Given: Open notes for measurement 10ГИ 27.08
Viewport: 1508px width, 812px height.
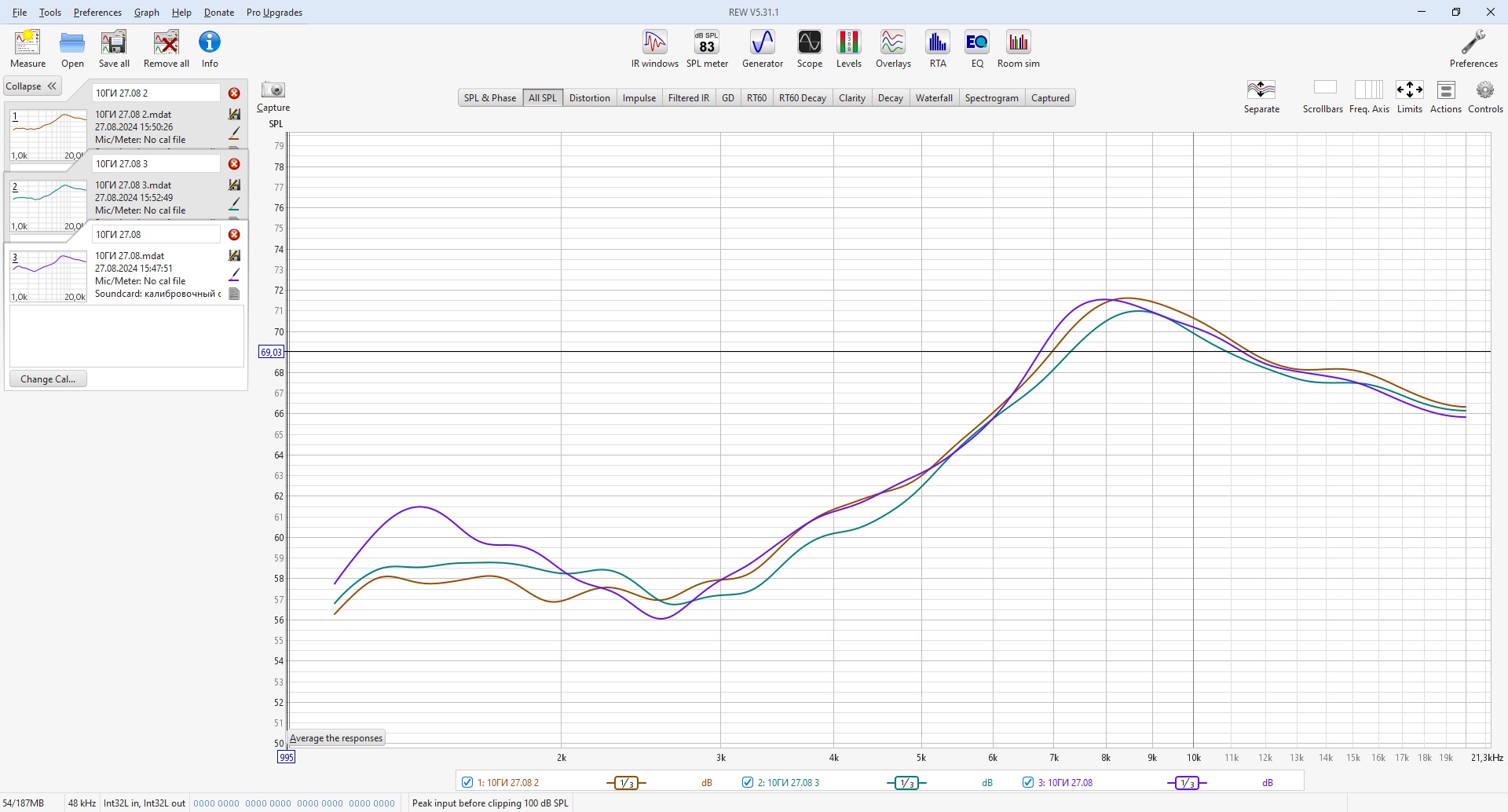Looking at the screenshot, I should 234,294.
